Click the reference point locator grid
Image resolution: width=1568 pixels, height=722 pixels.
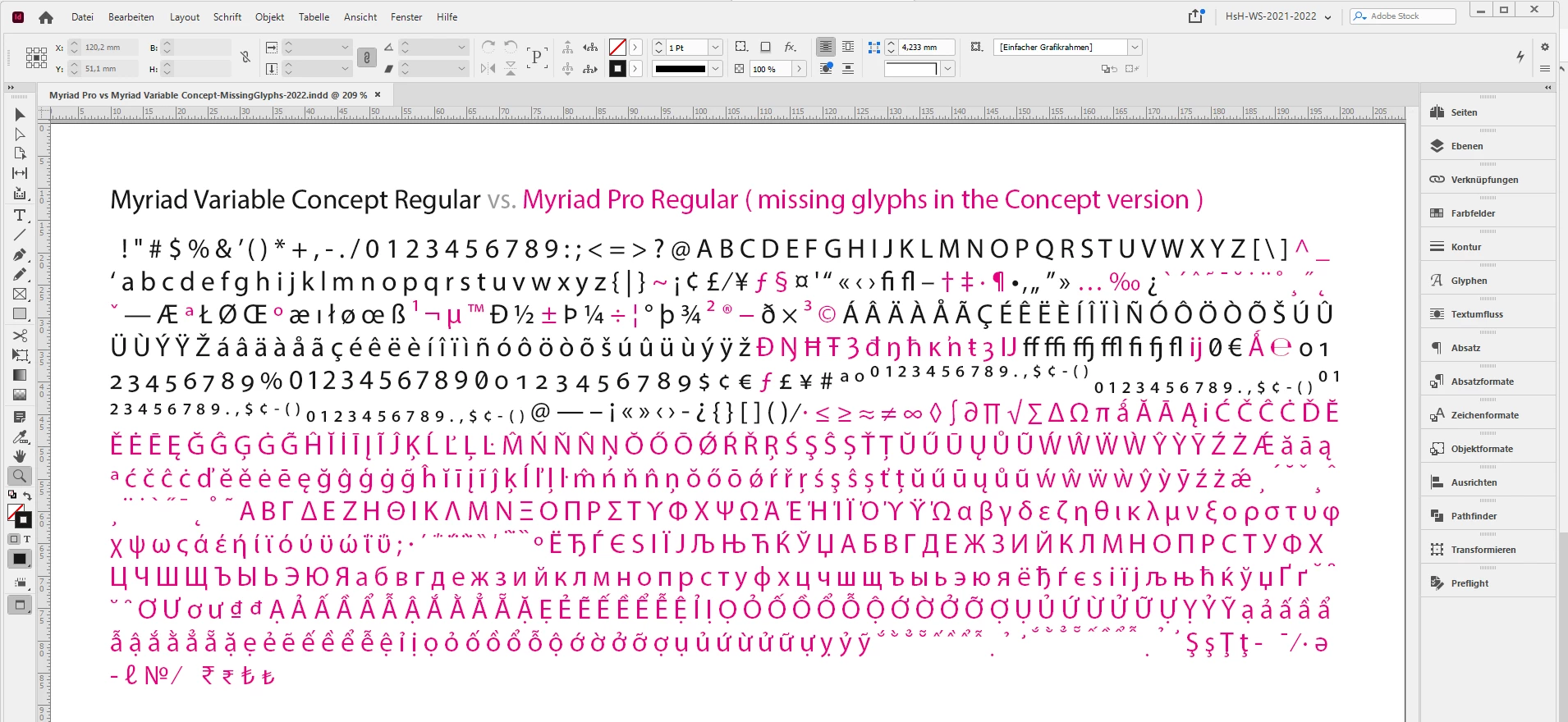click(x=36, y=57)
